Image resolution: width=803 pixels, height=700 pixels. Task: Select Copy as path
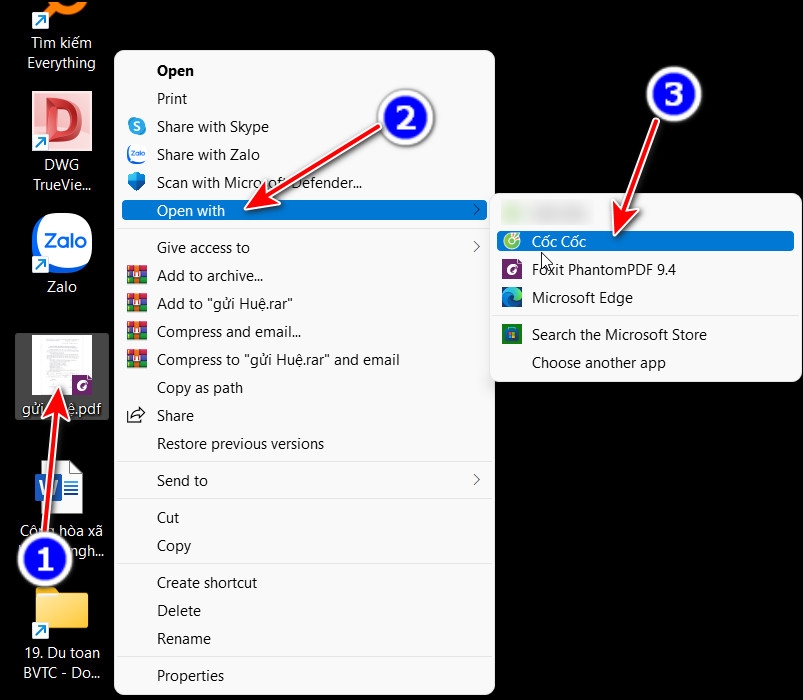point(304,388)
